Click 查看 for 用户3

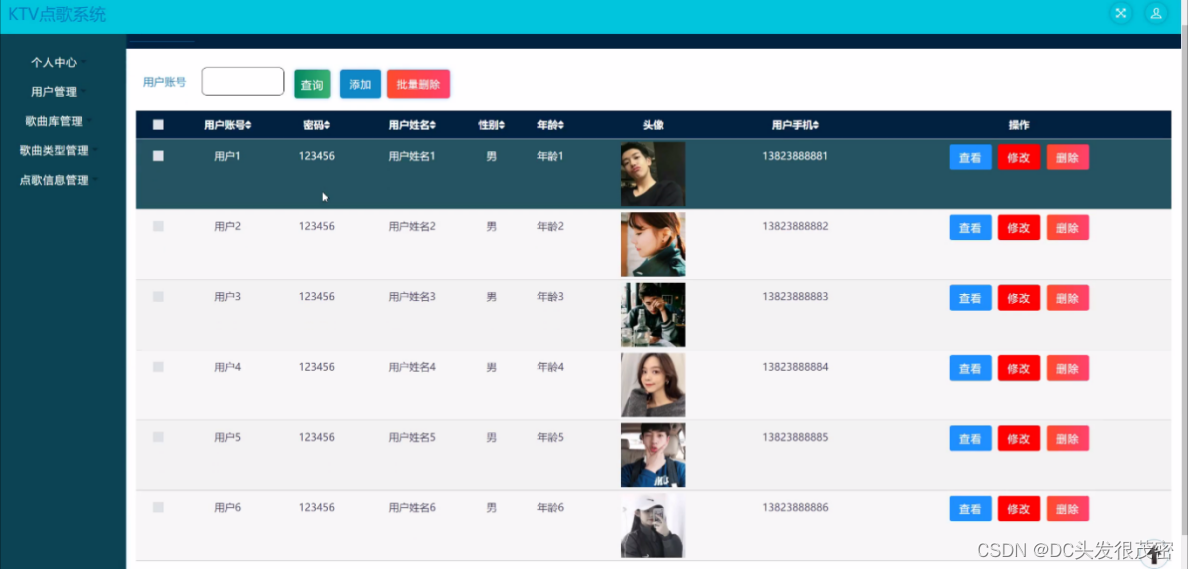(970, 298)
